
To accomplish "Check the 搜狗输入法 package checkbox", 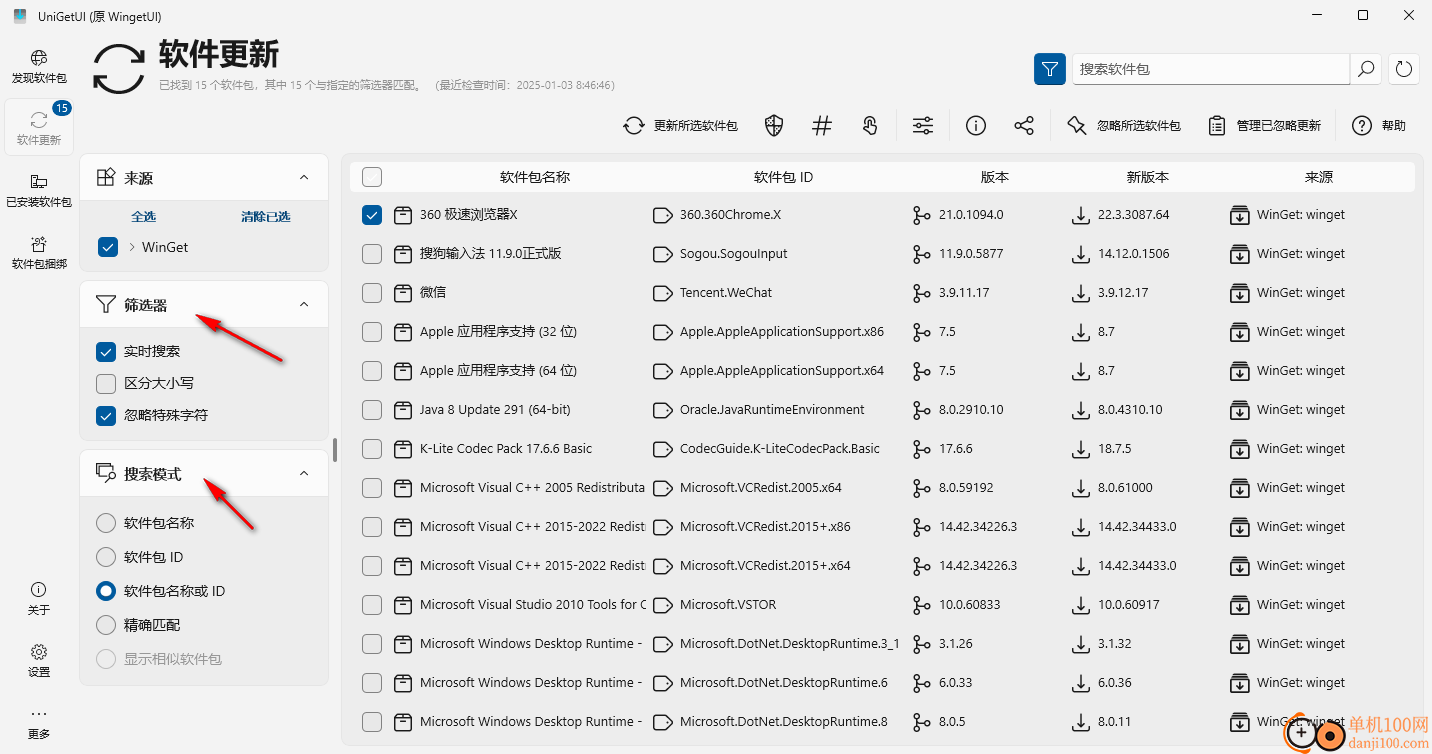I will pos(372,254).
